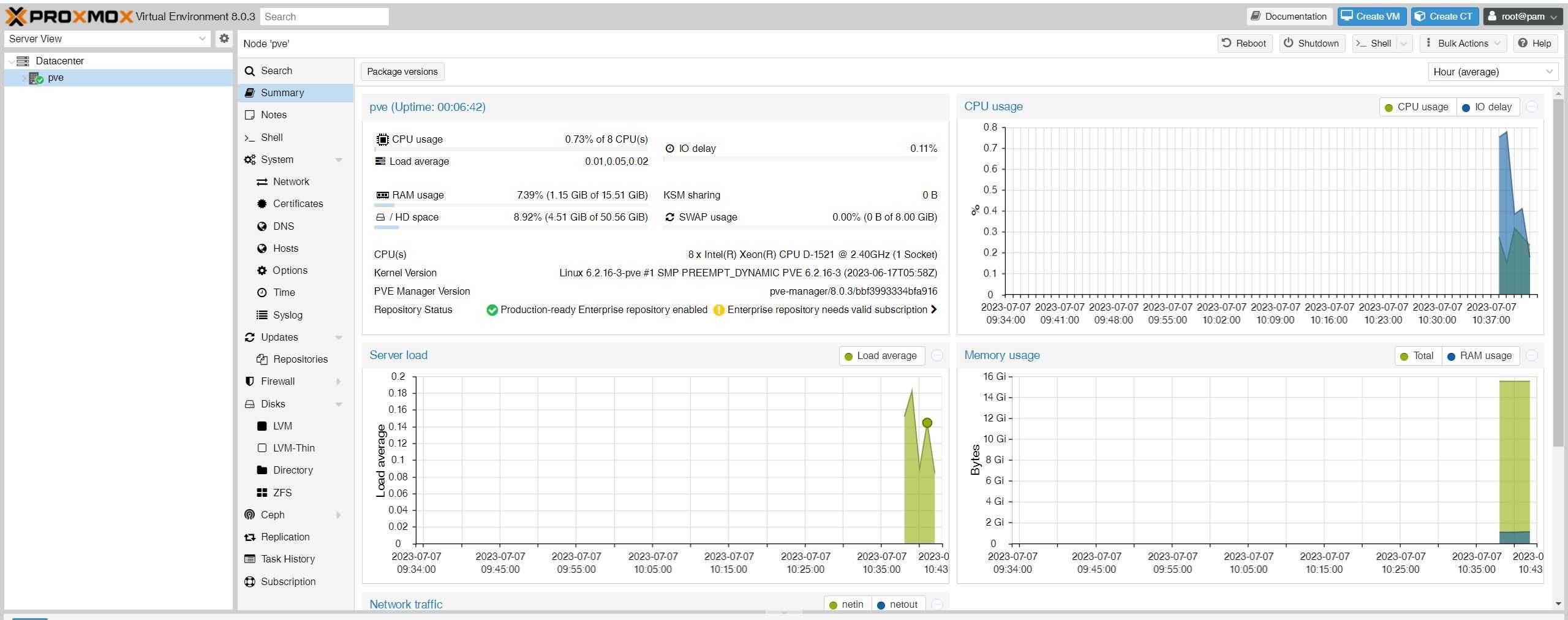
Task: Click the Proxmox logo
Action: tap(69, 17)
